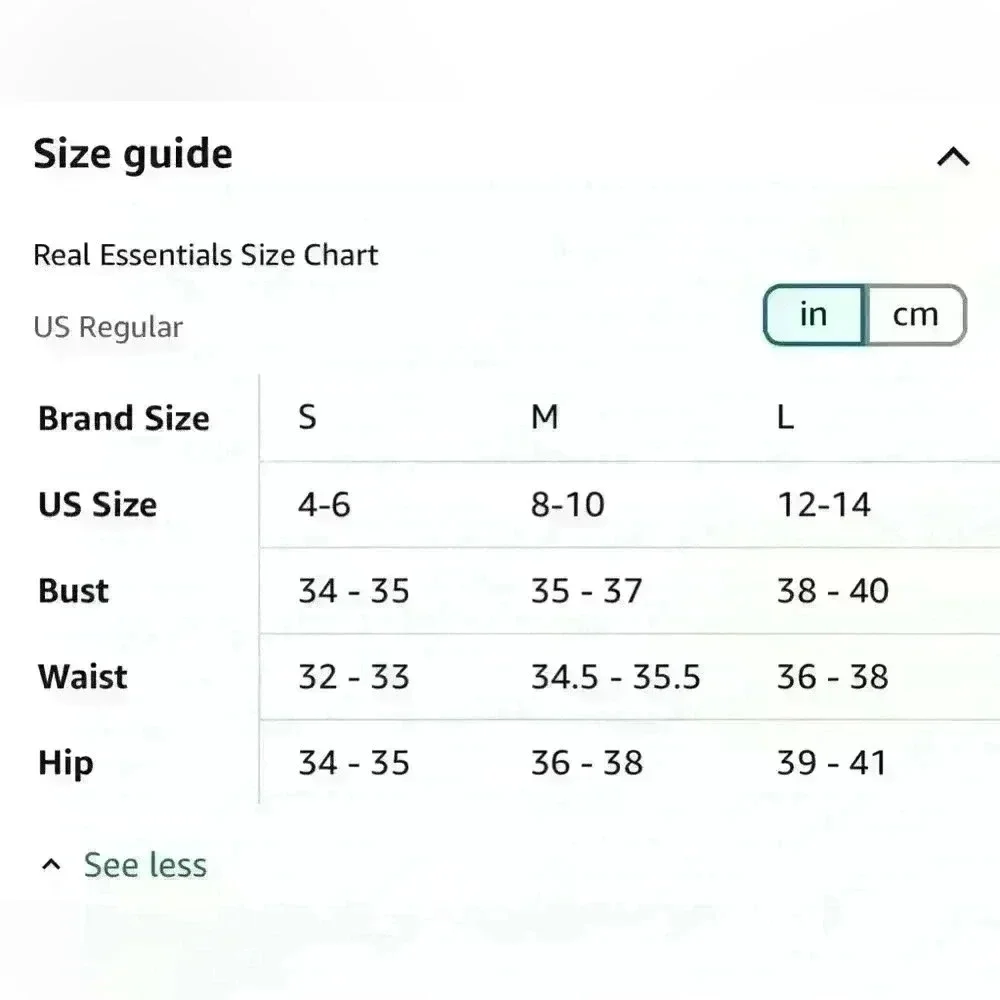Click the US Regular label
This screenshot has height=1000, width=1000.
coord(108,328)
